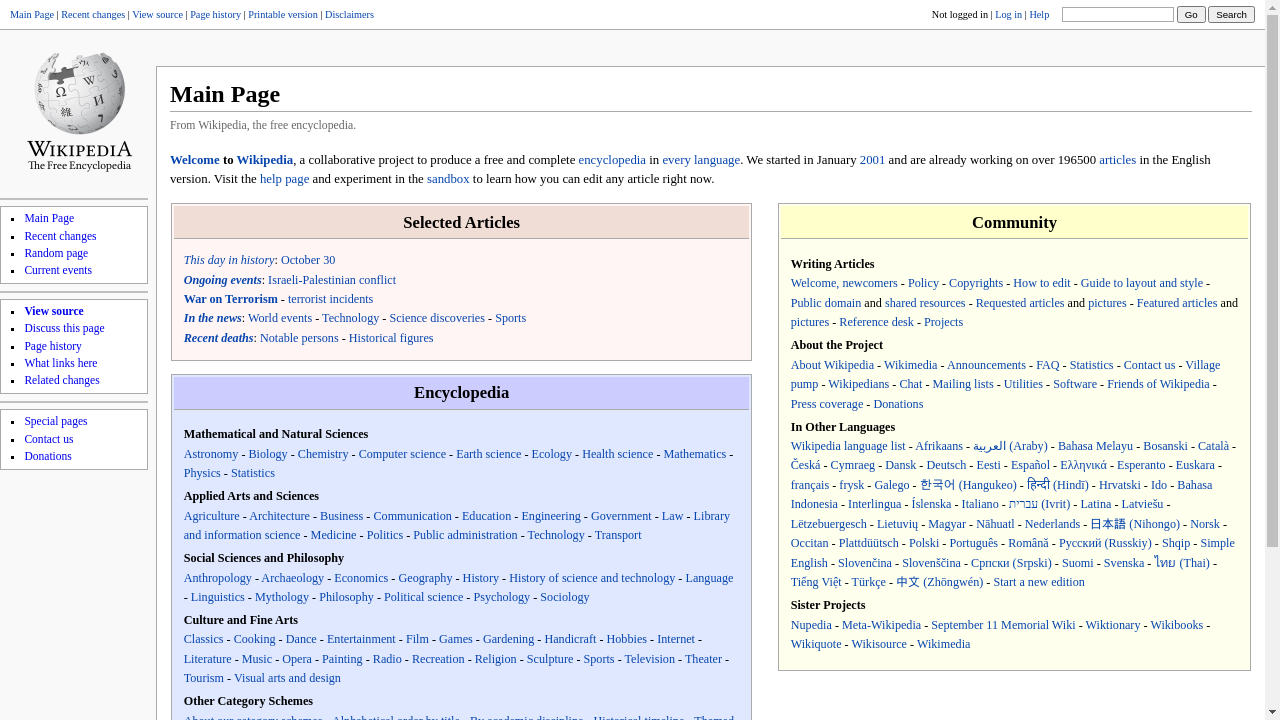
Task: Visit the Israeli-Palestinian conflict article
Action: click(332, 279)
